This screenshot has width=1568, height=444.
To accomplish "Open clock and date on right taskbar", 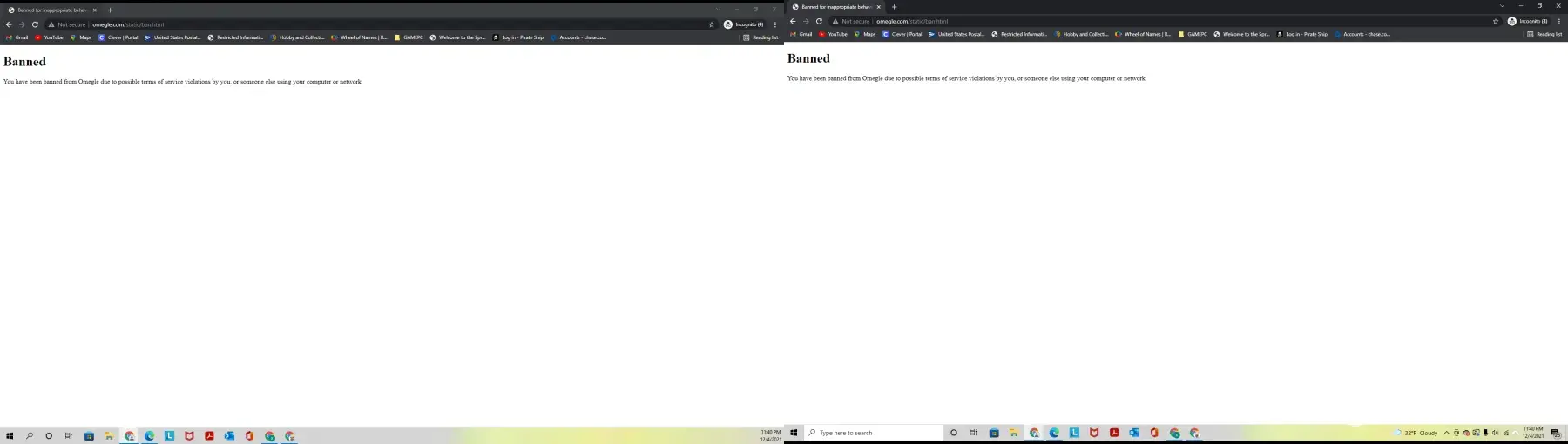I will (1533, 433).
